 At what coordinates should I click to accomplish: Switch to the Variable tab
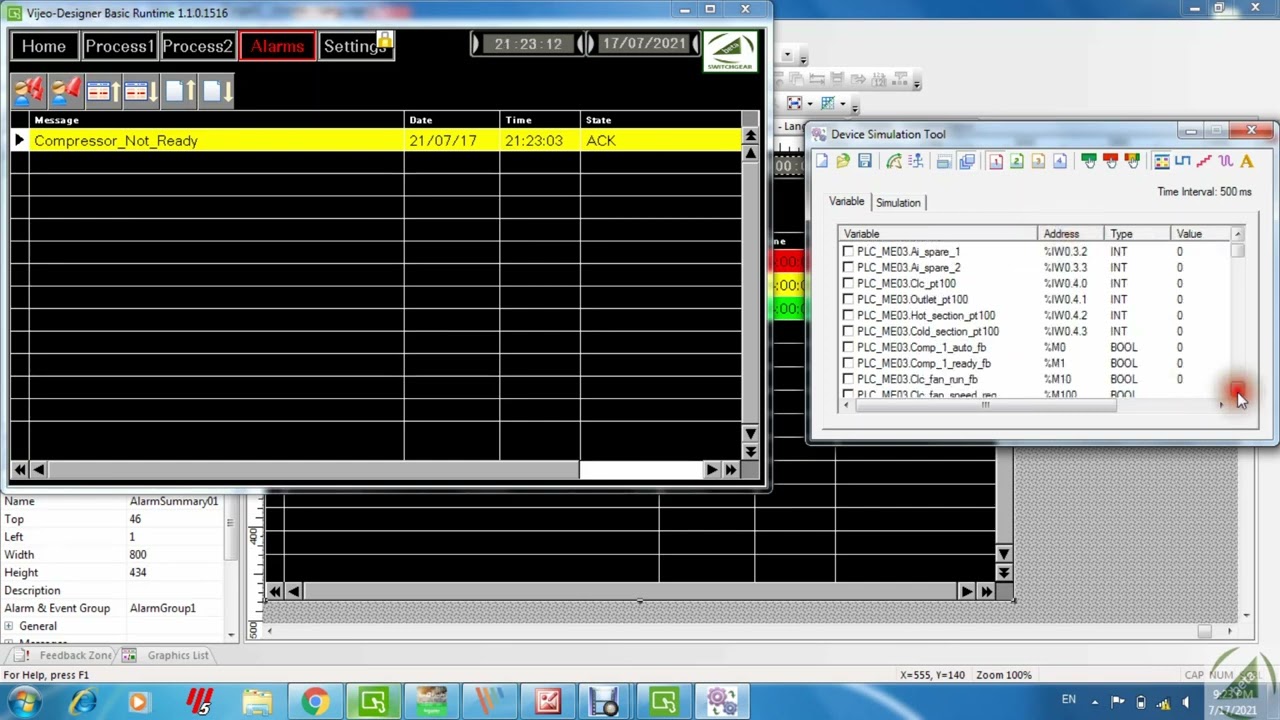(x=846, y=202)
